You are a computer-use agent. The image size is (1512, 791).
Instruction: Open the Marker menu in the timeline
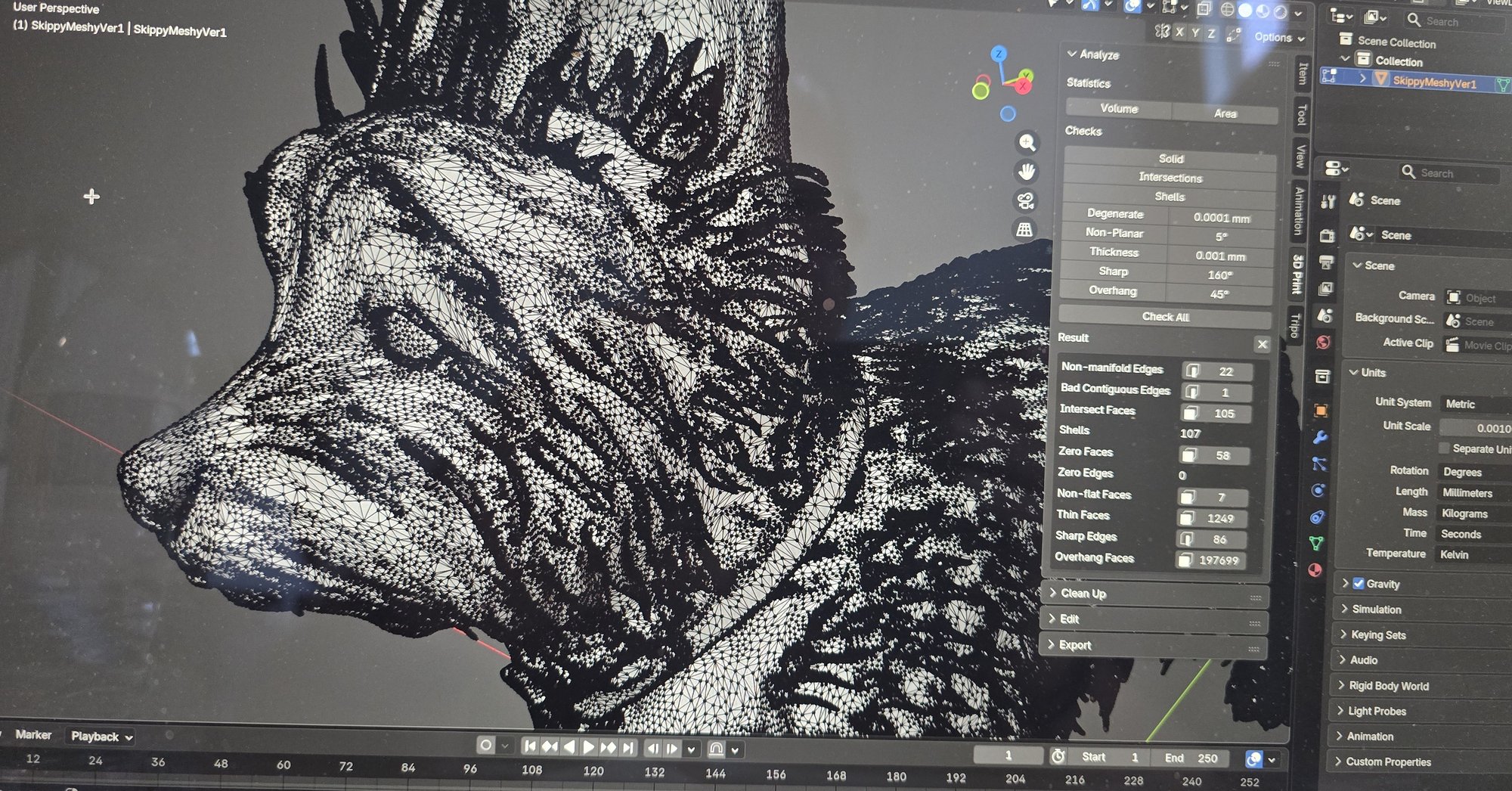[x=33, y=734]
